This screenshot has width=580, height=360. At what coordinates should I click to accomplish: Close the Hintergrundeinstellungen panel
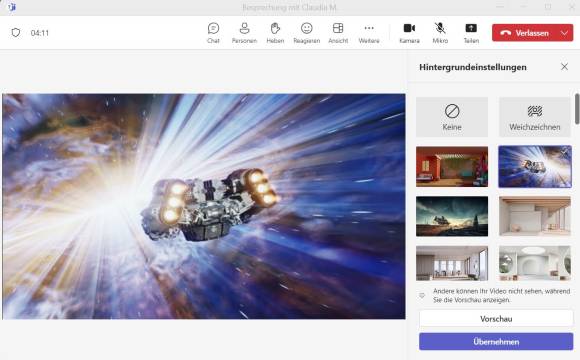point(564,67)
